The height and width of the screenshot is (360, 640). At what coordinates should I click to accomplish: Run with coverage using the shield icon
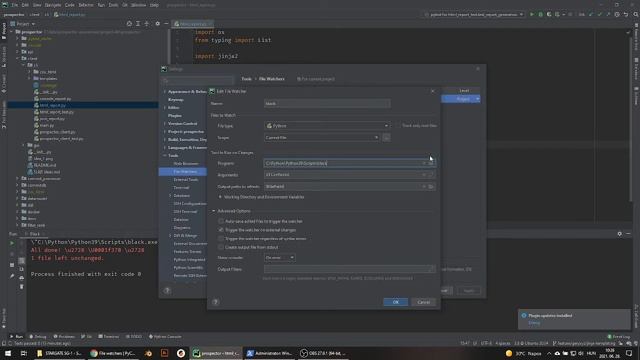[549, 14]
